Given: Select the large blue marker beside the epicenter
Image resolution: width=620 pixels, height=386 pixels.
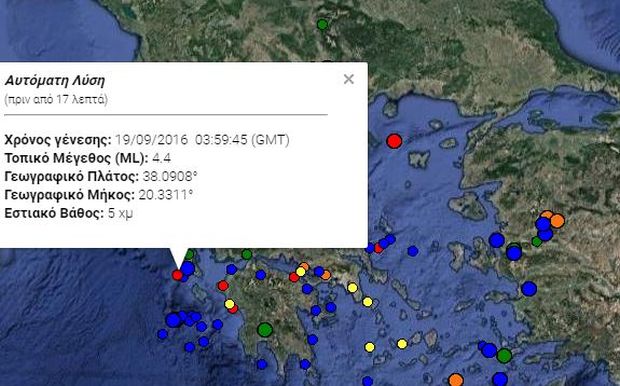Looking at the screenshot, I should tap(187, 269).
